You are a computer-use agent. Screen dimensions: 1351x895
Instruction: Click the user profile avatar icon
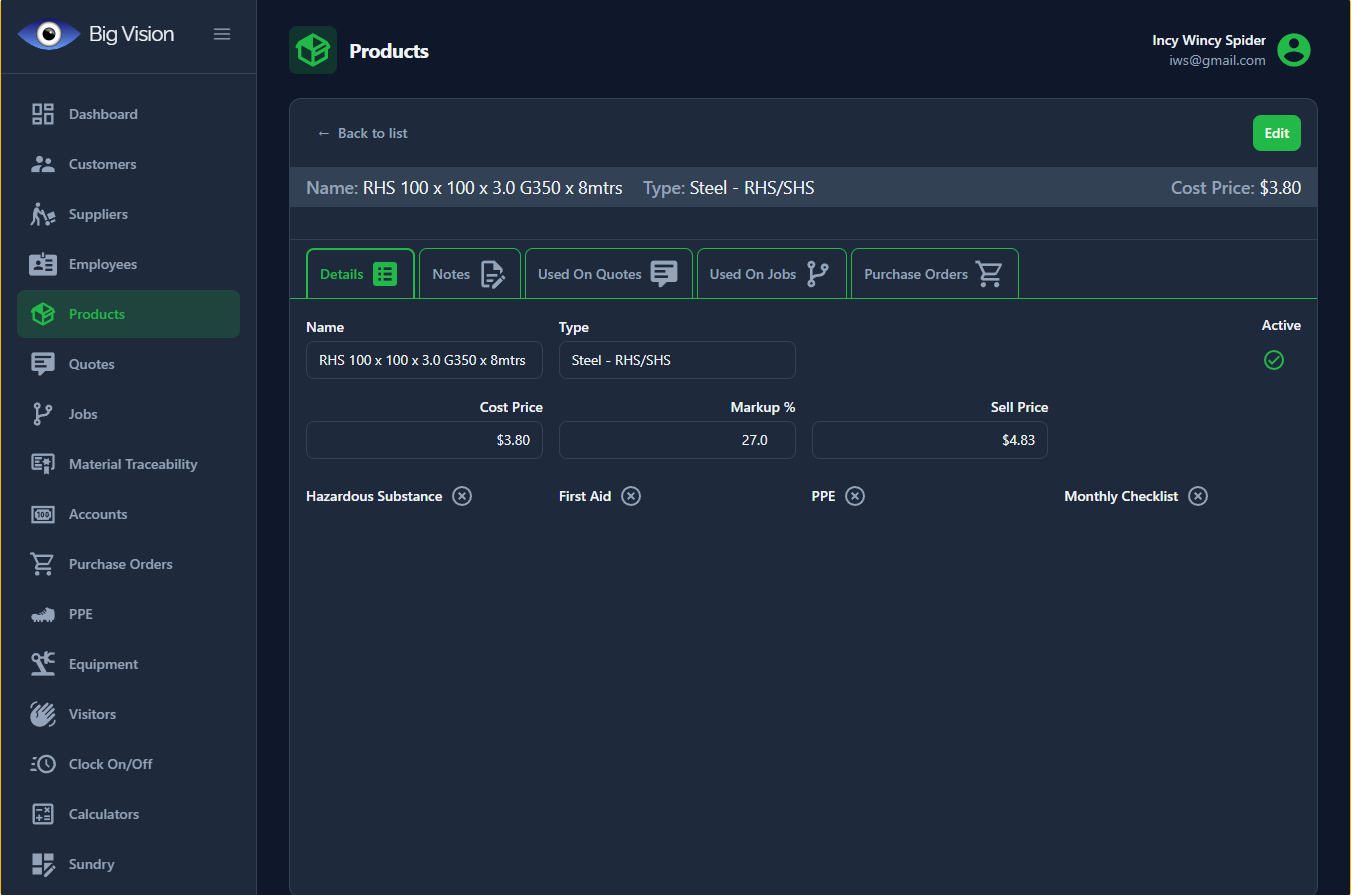click(x=1294, y=50)
